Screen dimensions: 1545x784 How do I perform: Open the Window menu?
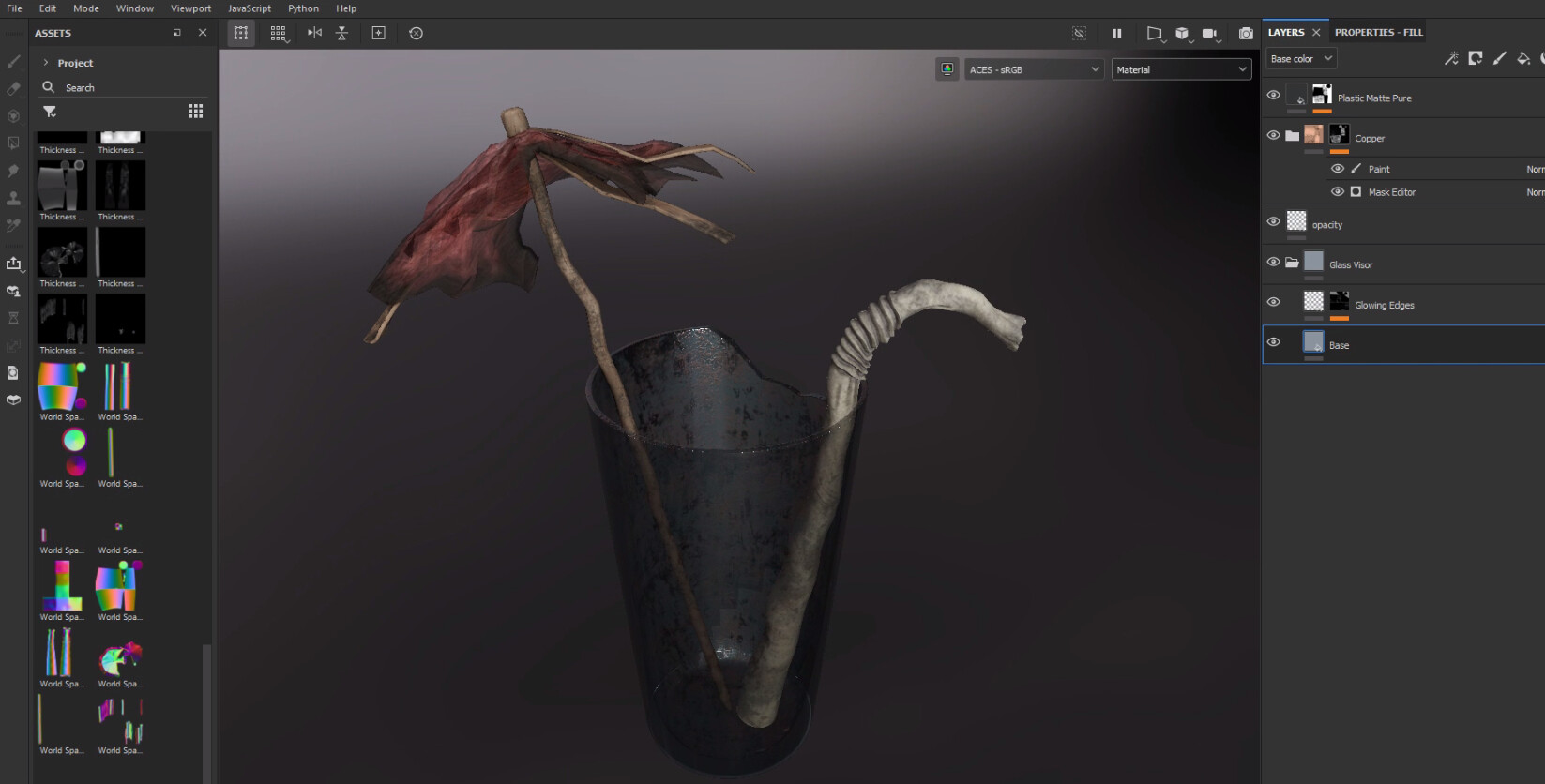pos(135,8)
